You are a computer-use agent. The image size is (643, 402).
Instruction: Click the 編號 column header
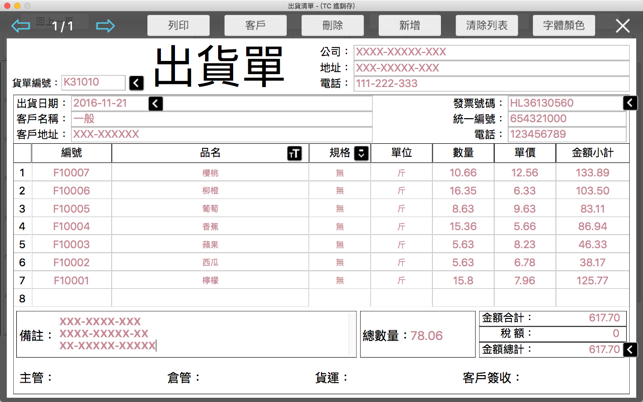coord(71,153)
